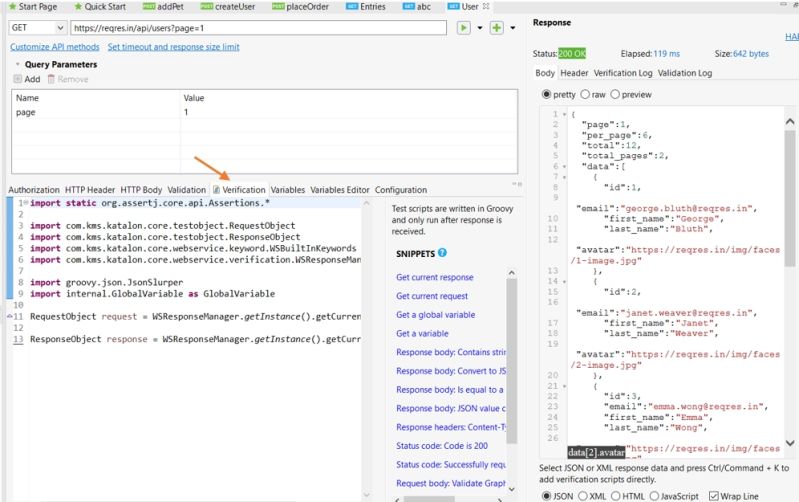Open the addPet request tab
The image size is (799, 502).
pos(163,7)
